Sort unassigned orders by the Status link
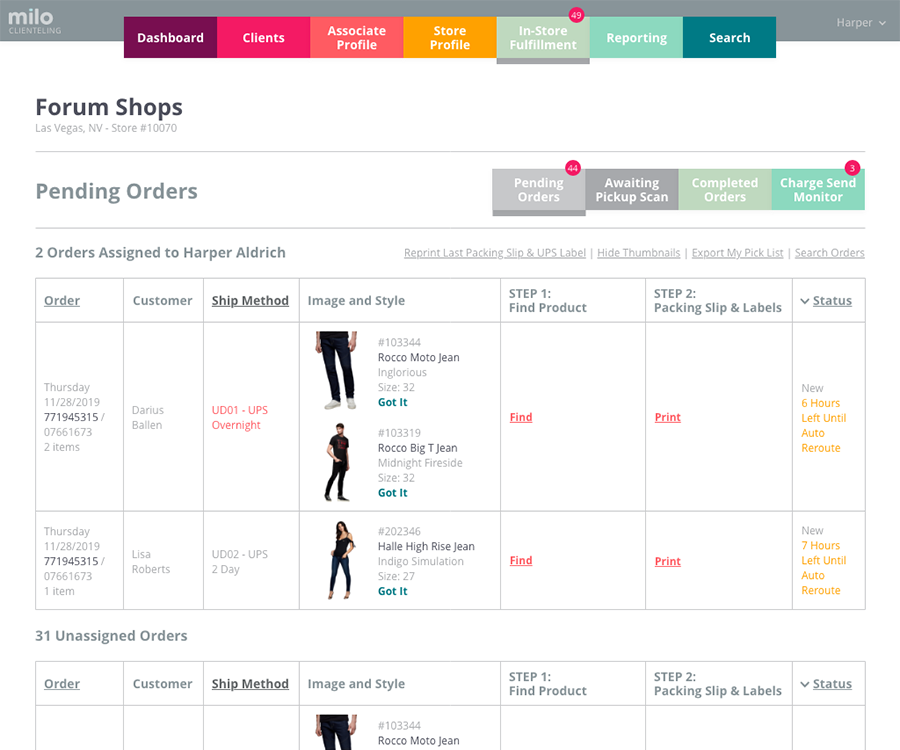This screenshot has height=750, width=900. [x=832, y=684]
